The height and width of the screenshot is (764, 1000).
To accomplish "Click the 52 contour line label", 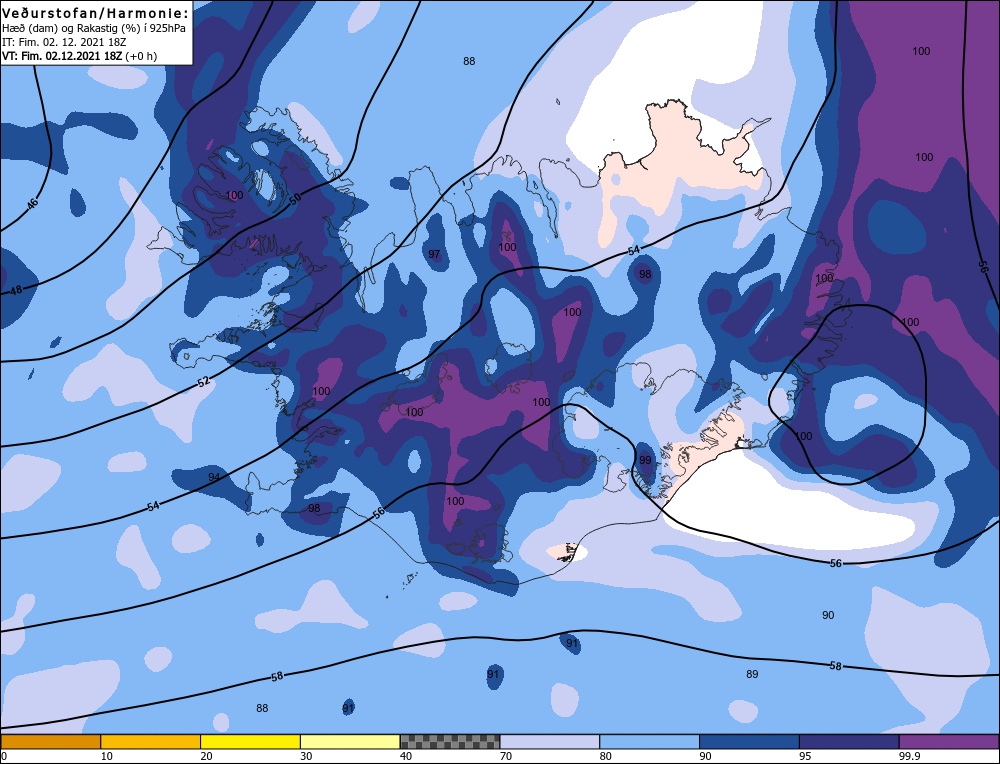I will click(x=203, y=383).
